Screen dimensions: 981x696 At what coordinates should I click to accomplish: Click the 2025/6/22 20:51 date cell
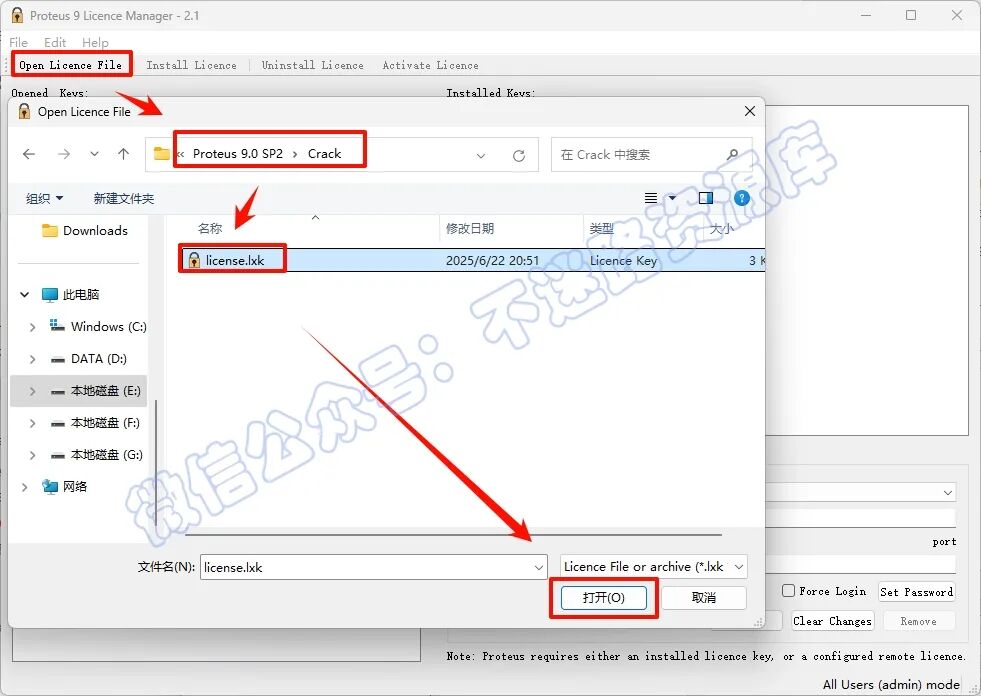[x=492, y=260]
